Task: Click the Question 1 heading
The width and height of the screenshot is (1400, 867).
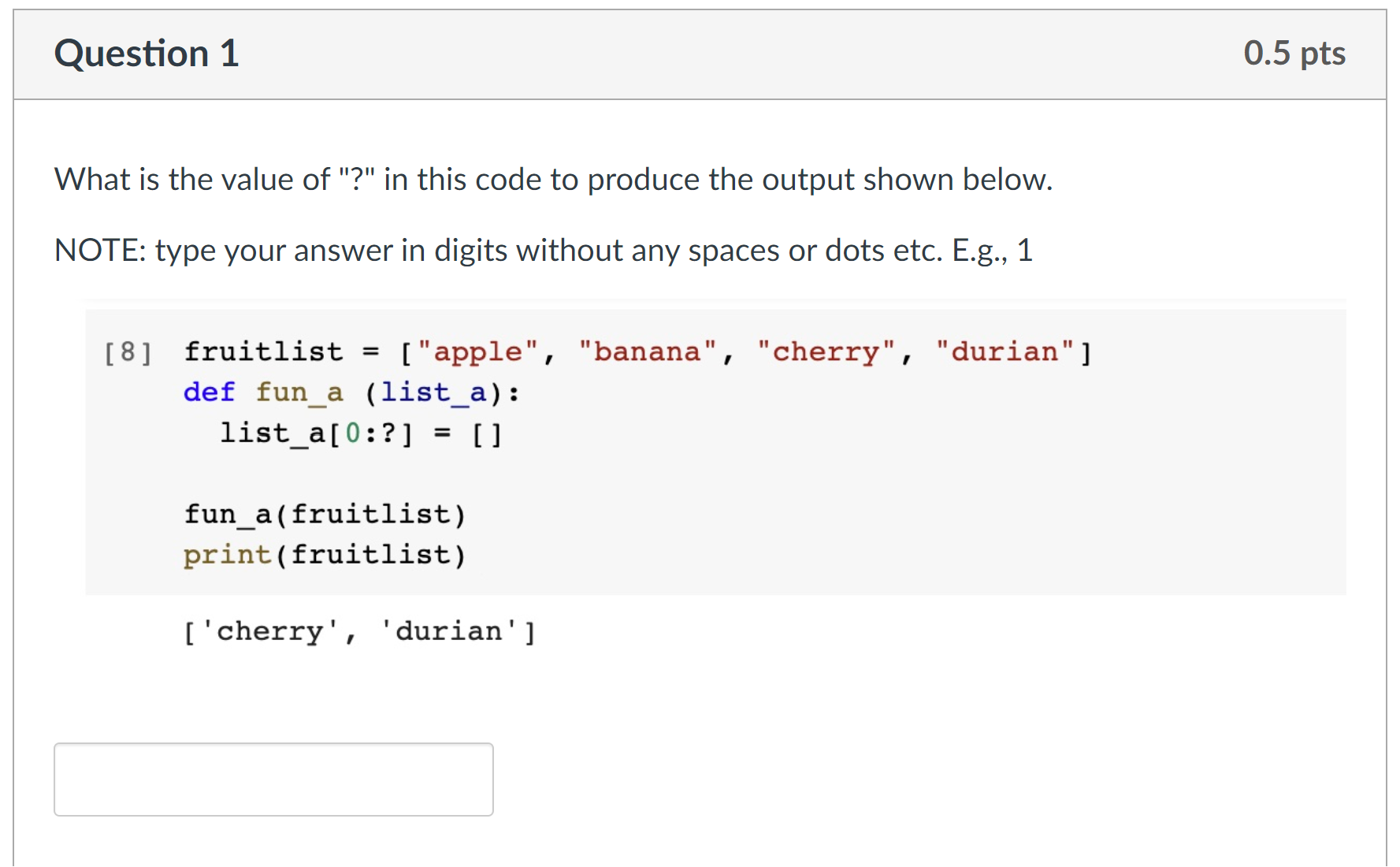Action: point(146,53)
